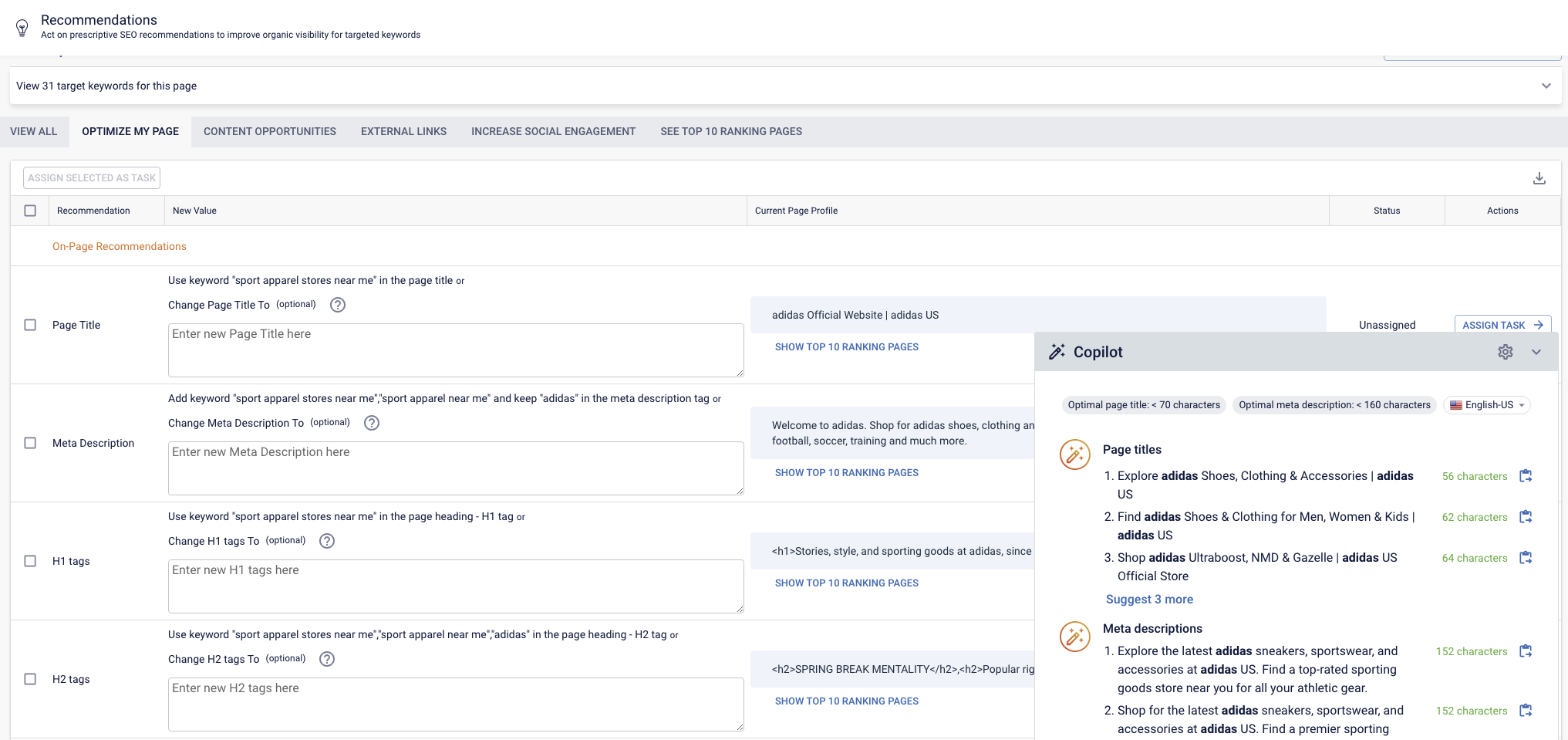Viewport: 1568px width, 740px height.
Task: Collapse the Copilot panel
Action: [x=1536, y=352]
